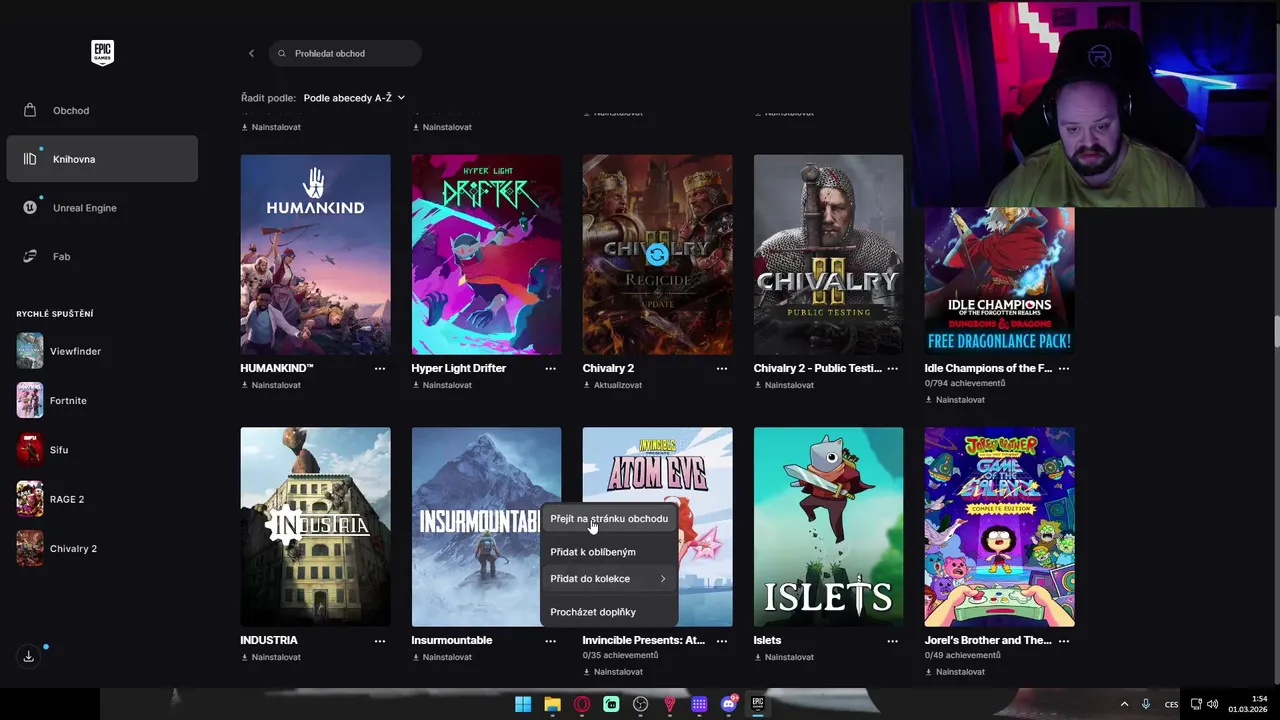The width and height of the screenshot is (1280, 720).
Task: Install Hyper Light Drifter via Nainstalovat
Action: [x=442, y=385]
